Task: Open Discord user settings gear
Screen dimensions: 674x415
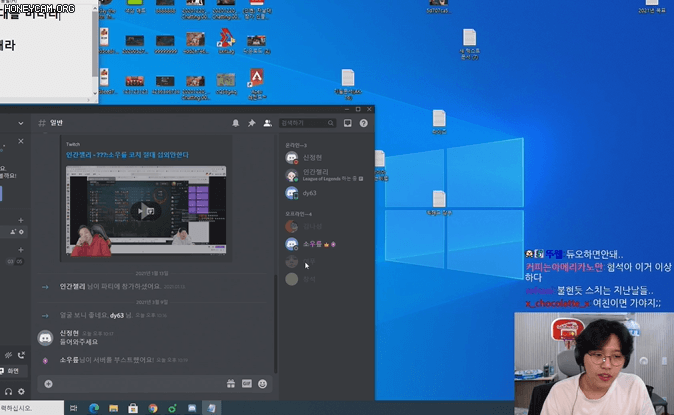Action: (x=21, y=391)
